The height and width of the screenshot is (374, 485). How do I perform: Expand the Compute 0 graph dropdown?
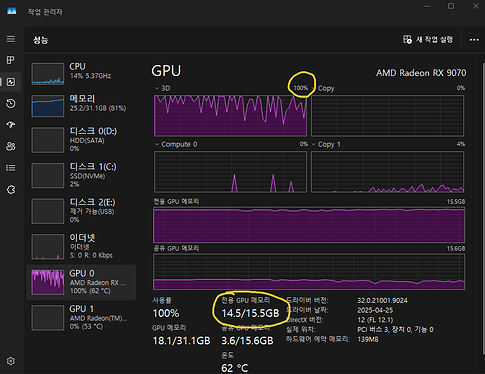click(156, 144)
